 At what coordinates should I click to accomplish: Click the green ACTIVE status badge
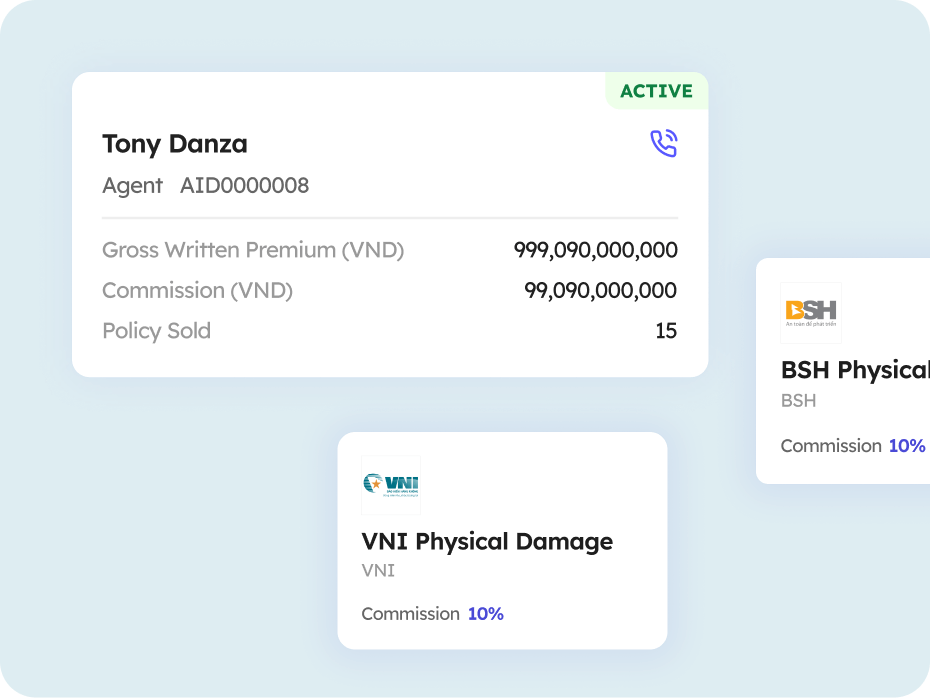(x=656, y=91)
